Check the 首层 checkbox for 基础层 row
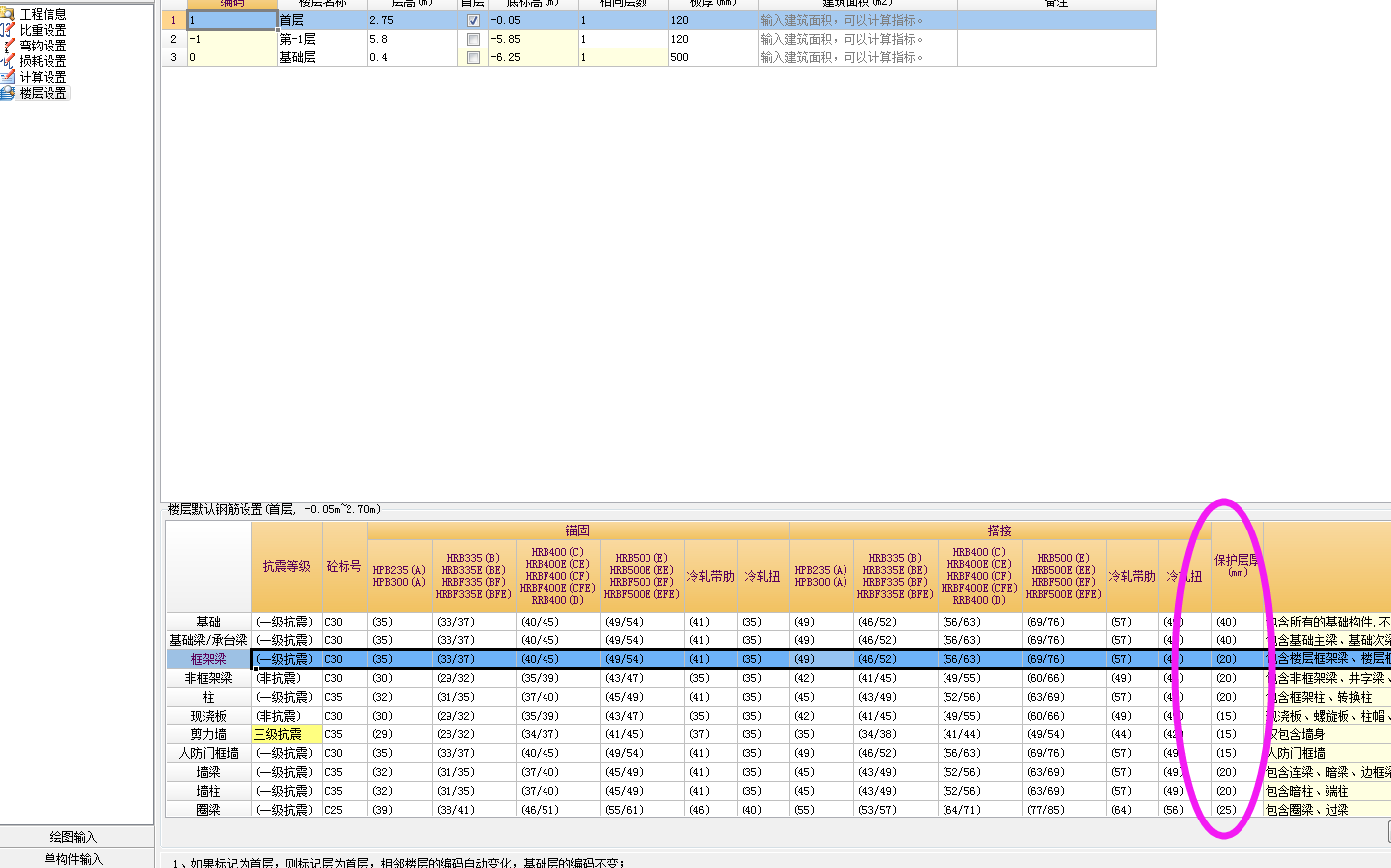Viewport: 1391px width, 868px height. point(473,57)
